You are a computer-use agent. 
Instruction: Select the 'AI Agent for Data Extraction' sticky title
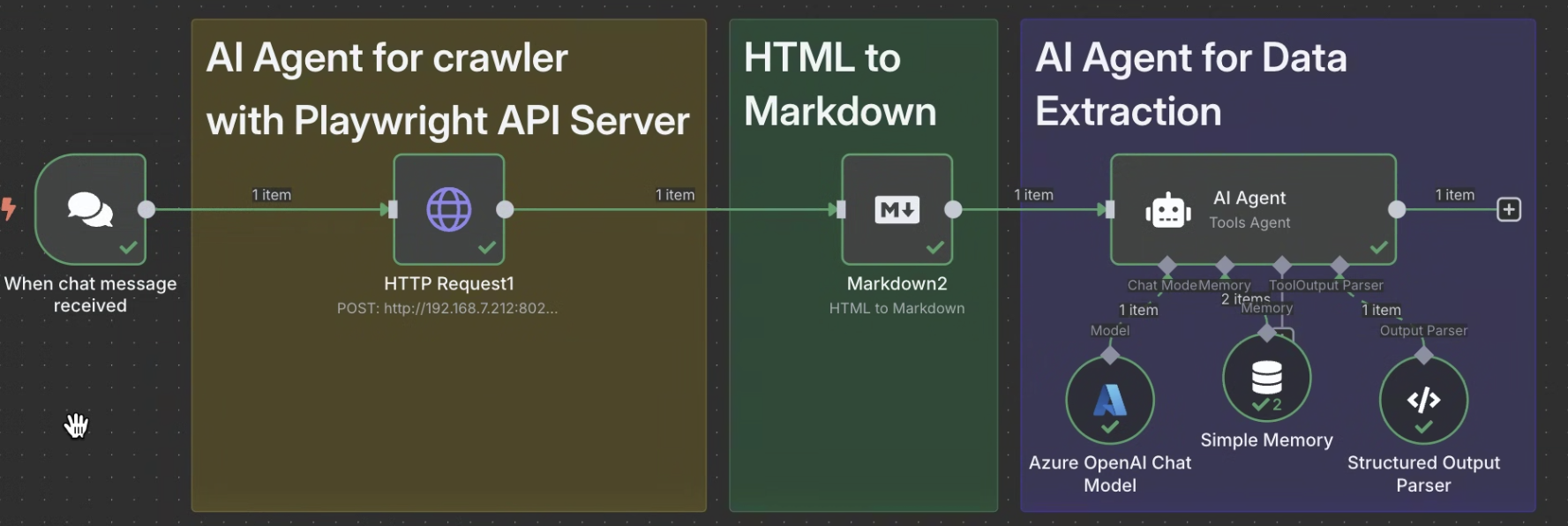pos(1191,85)
